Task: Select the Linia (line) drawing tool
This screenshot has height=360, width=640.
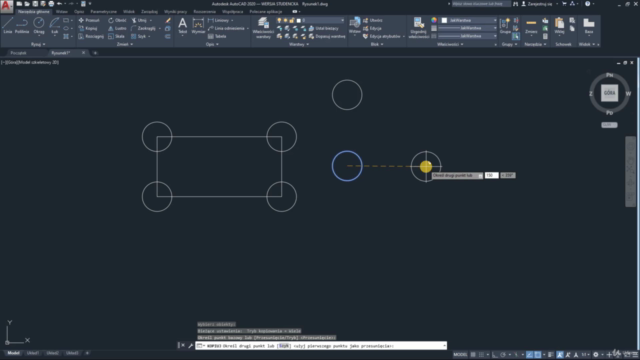Action: click(x=8, y=25)
